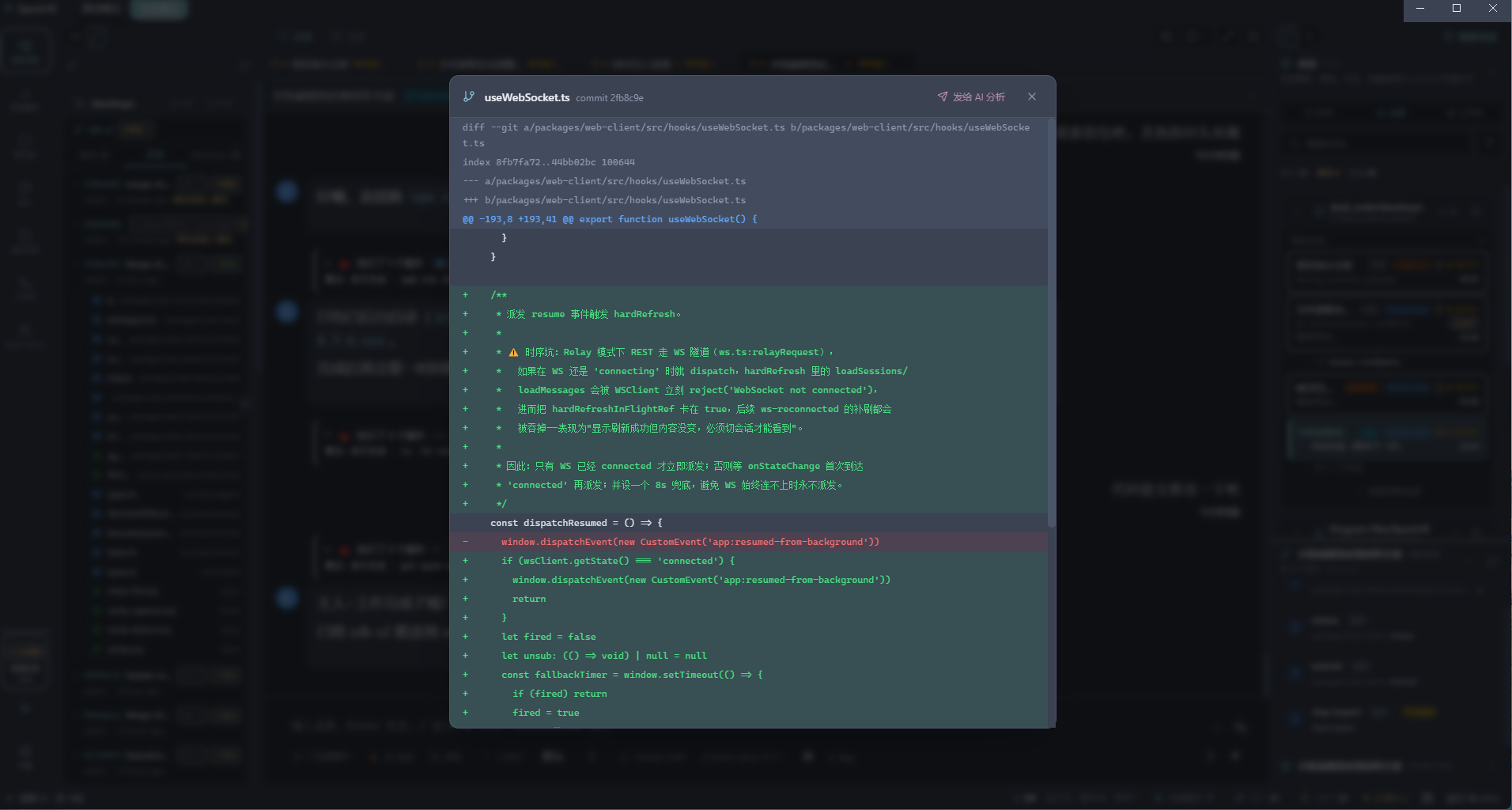Click the diff --git header line

[745, 127]
